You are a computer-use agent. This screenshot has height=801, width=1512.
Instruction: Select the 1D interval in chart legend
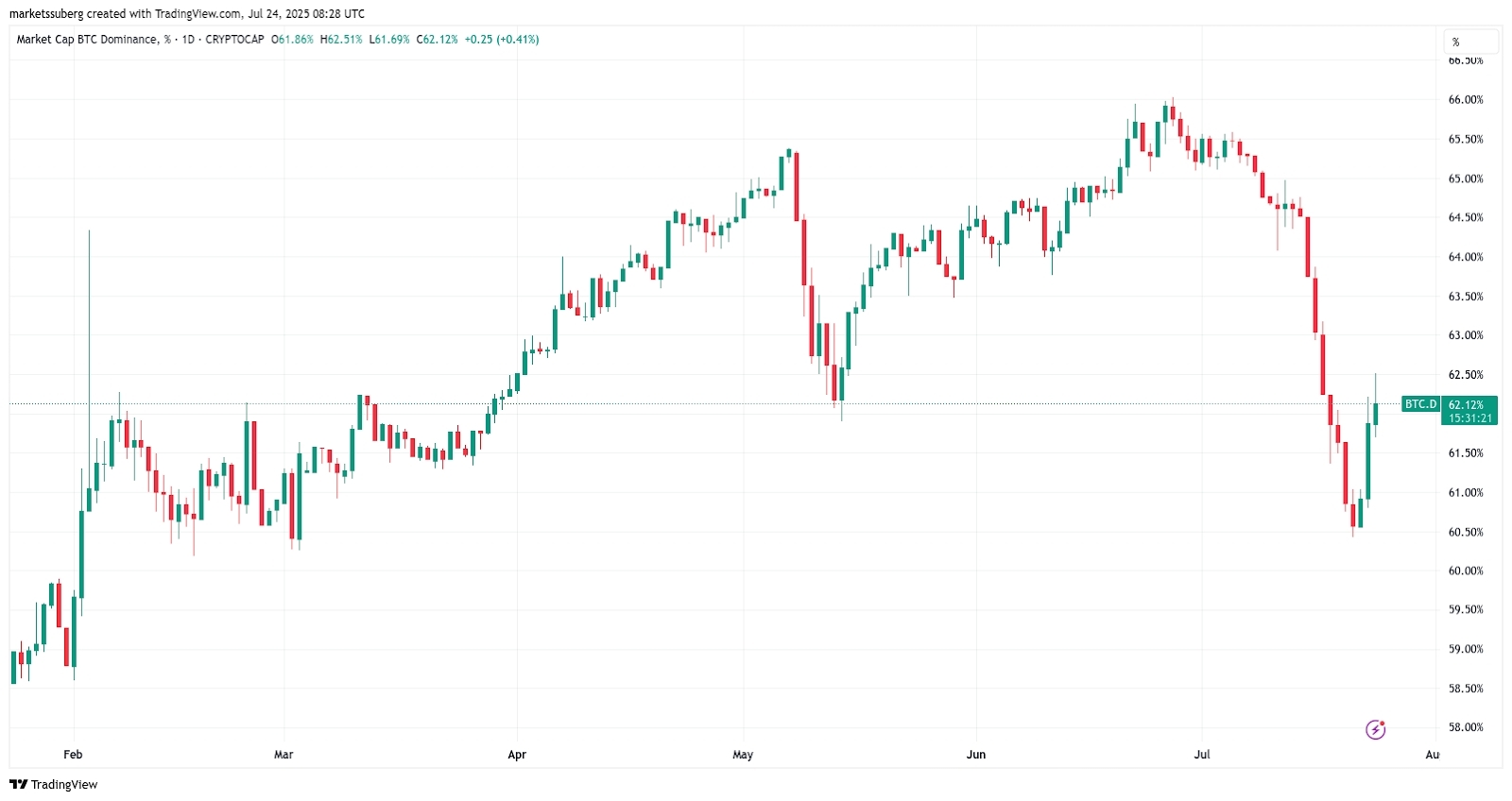point(188,40)
